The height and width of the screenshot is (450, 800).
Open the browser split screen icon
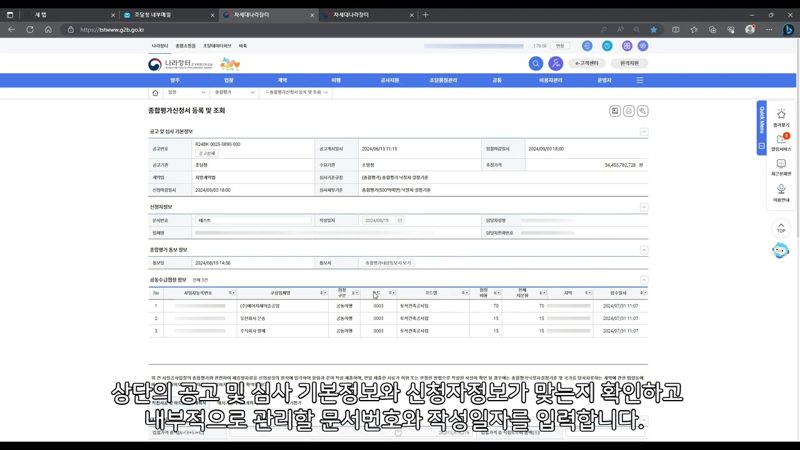[x=676, y=30]
